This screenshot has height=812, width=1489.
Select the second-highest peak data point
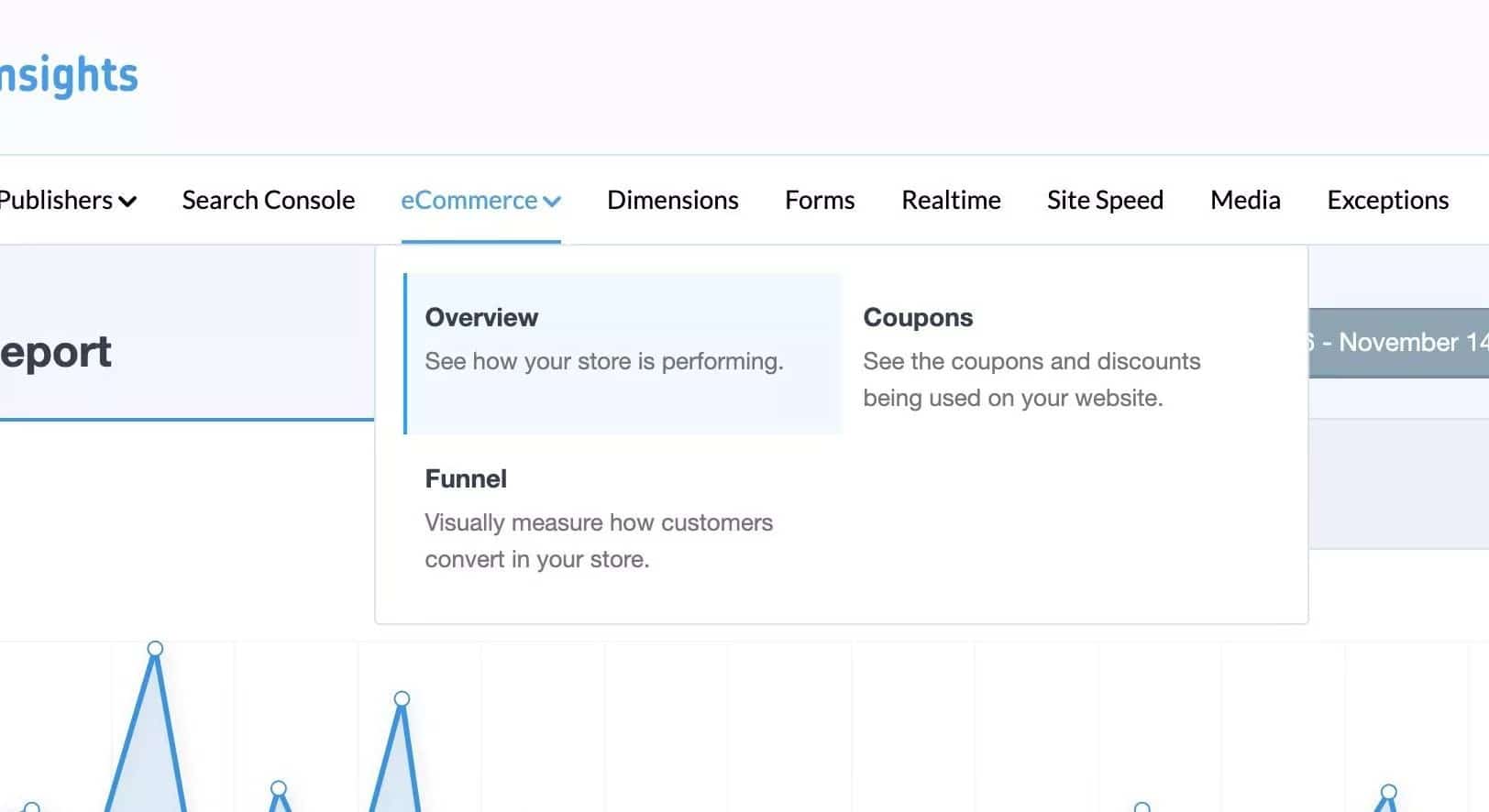click(x=402, y=698)
